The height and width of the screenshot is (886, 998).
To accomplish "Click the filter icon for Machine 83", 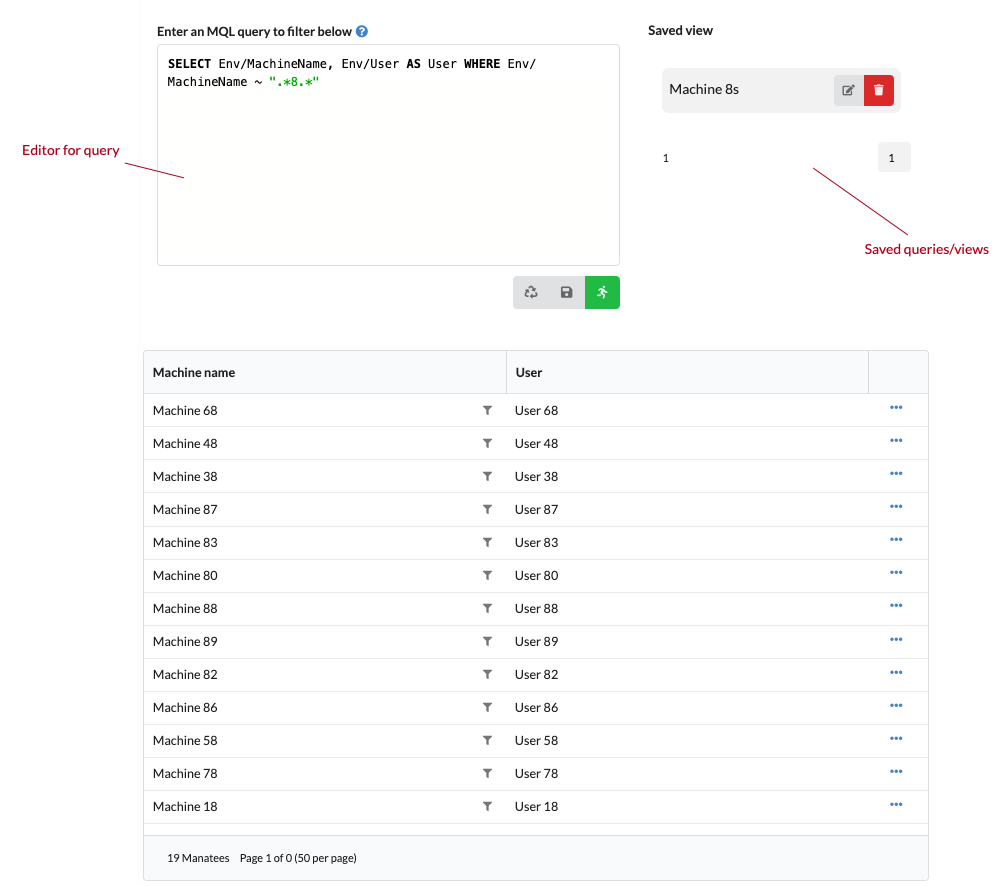I will pyautogui.click(x=487, y=543).
